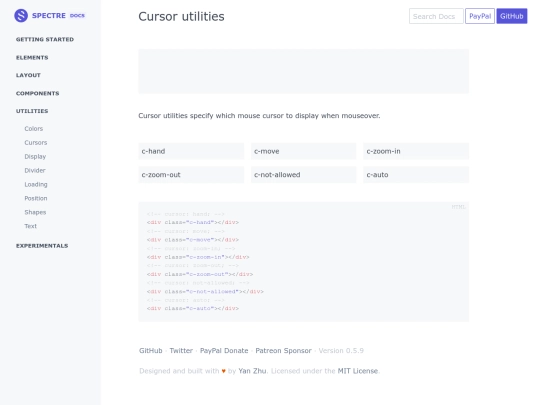Click the GitHub button in header
This screenshot has width=540, height=405.
[x=512, y=16]
